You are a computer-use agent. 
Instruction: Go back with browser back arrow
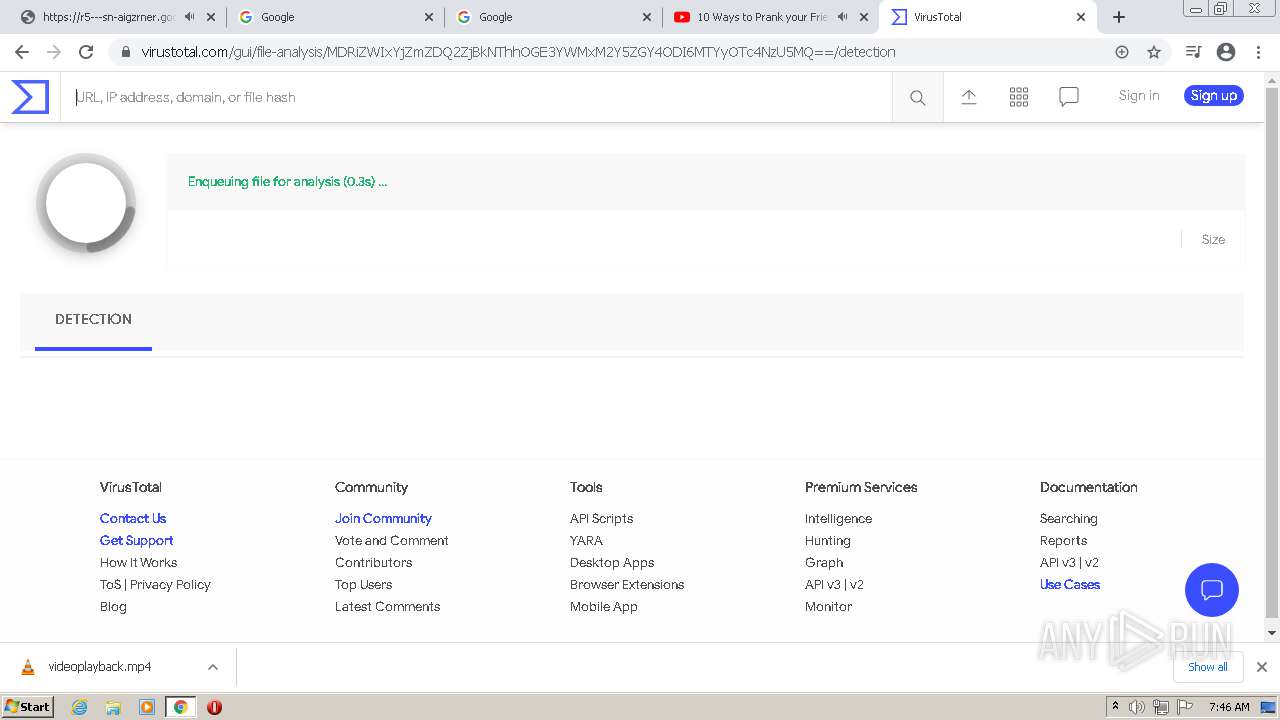coord(22,52)
